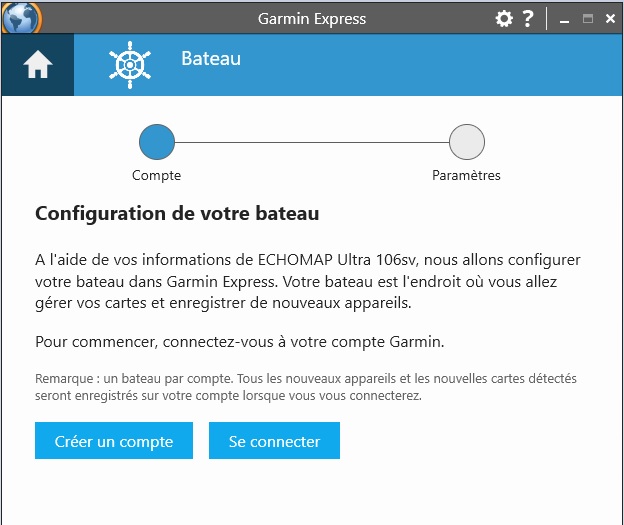Go to the Home screen icon
The image size is (624, 525).
(38, 64)
